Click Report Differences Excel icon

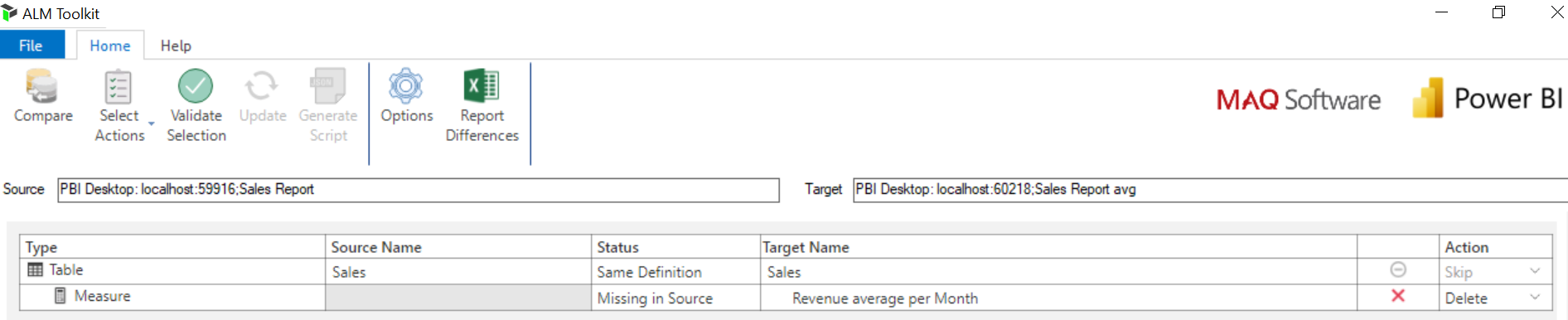(482, 86)
